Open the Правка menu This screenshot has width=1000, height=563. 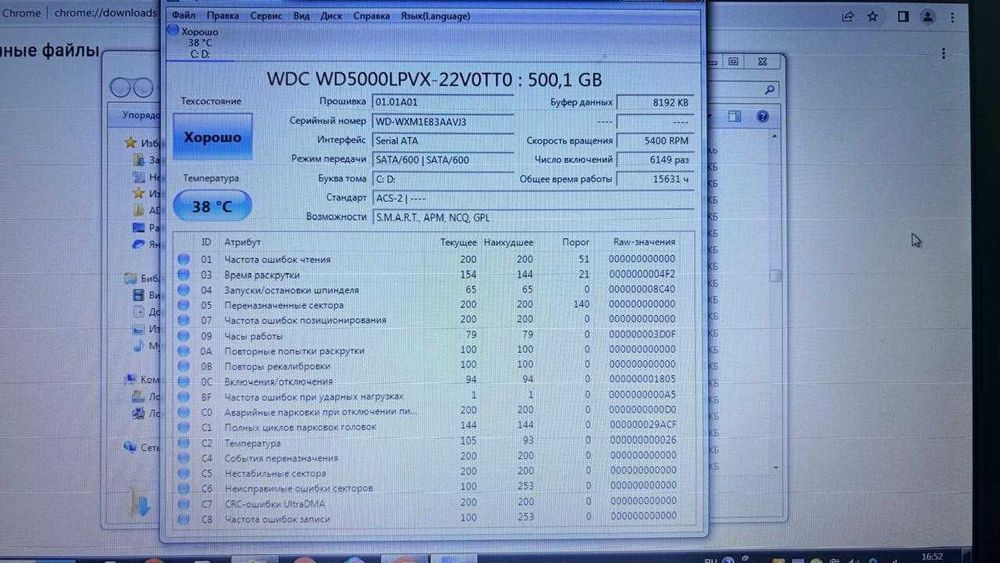(x=223, y=16)
